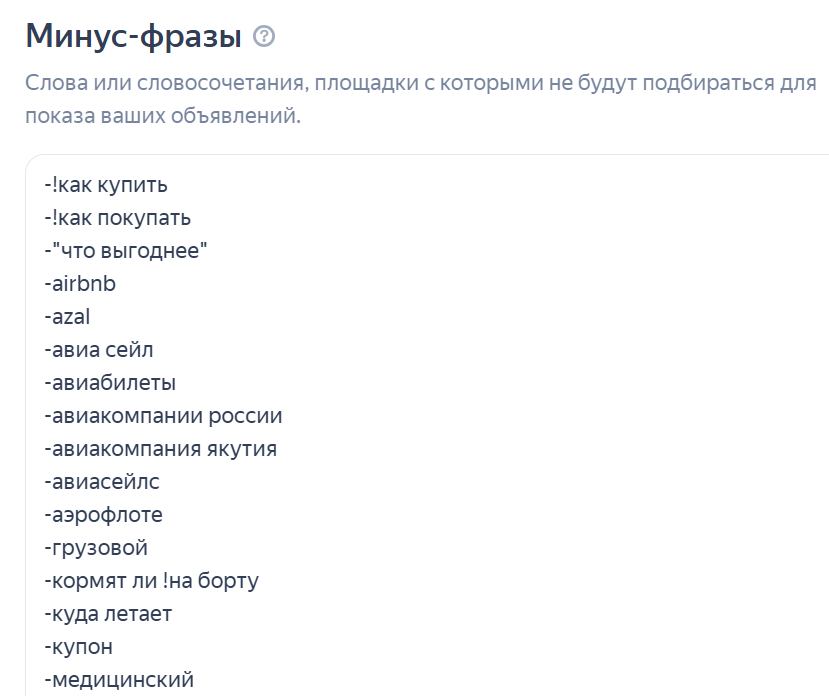Click on the '-"что выгоднее"' entry
Viewport: 829px width, 696px height.
click(125, 251)
